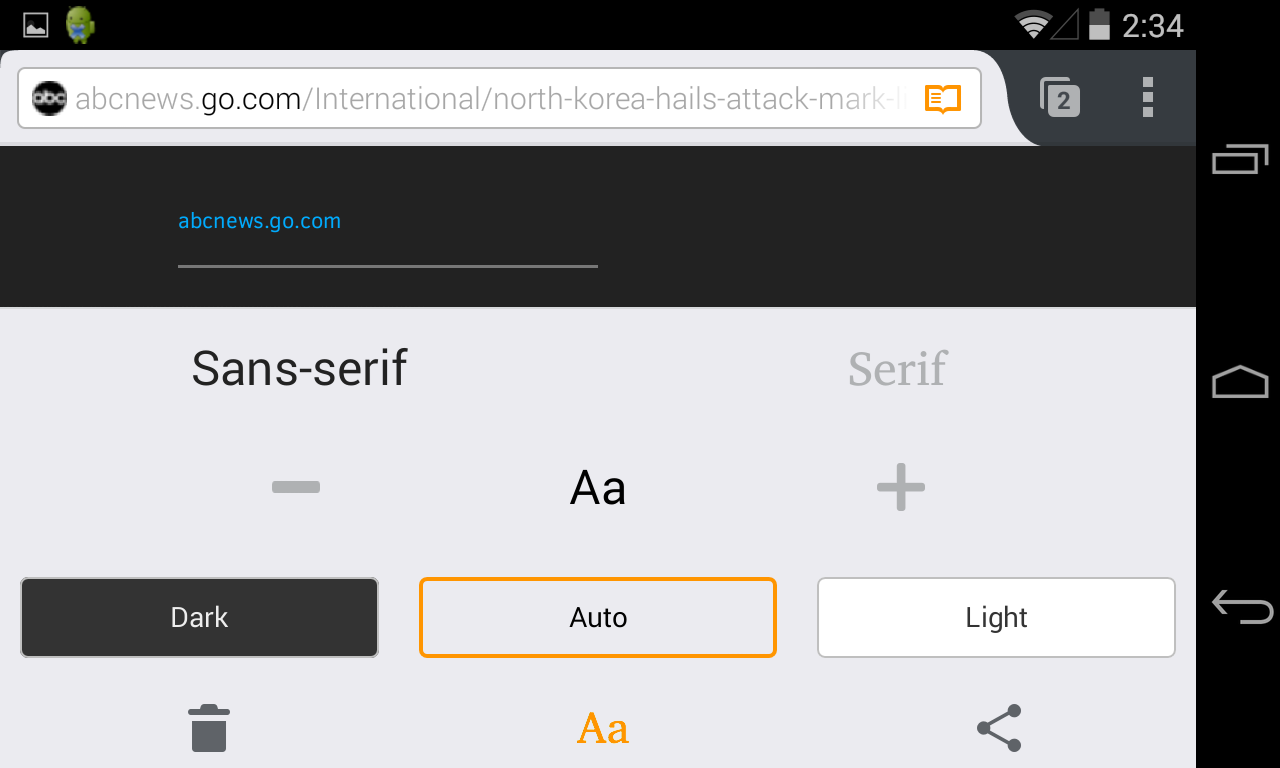This screenshot has height=768, width=1280.
Task: Open the Android recent apps button
Action: point(1240,159)
